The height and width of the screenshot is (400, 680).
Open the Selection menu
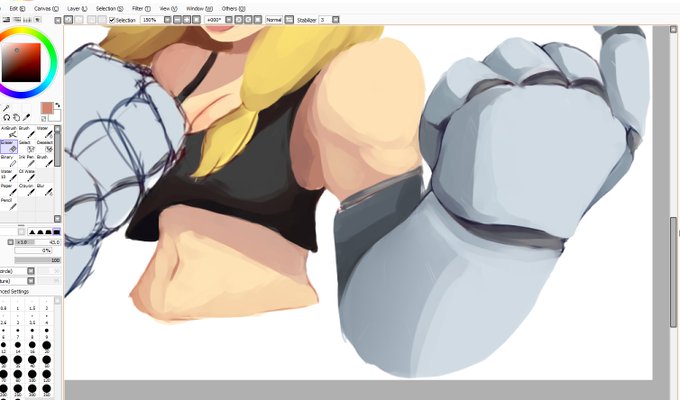tap(109, 8)
